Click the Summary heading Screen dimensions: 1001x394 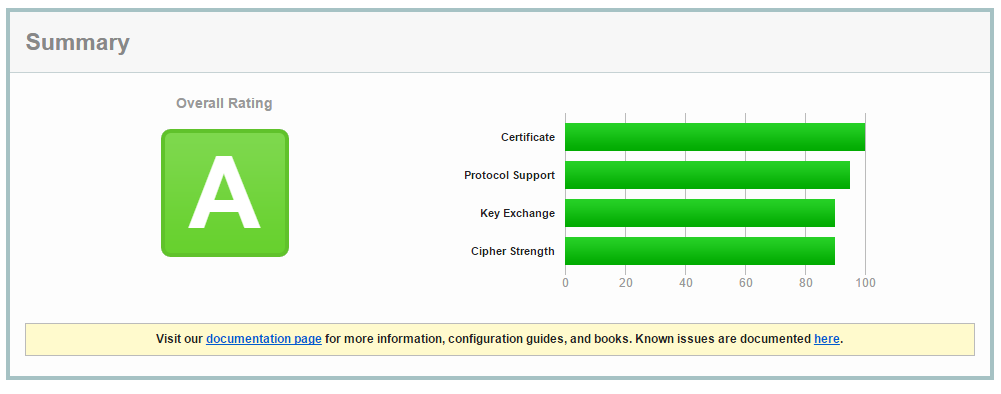click(x=77, y=42)
